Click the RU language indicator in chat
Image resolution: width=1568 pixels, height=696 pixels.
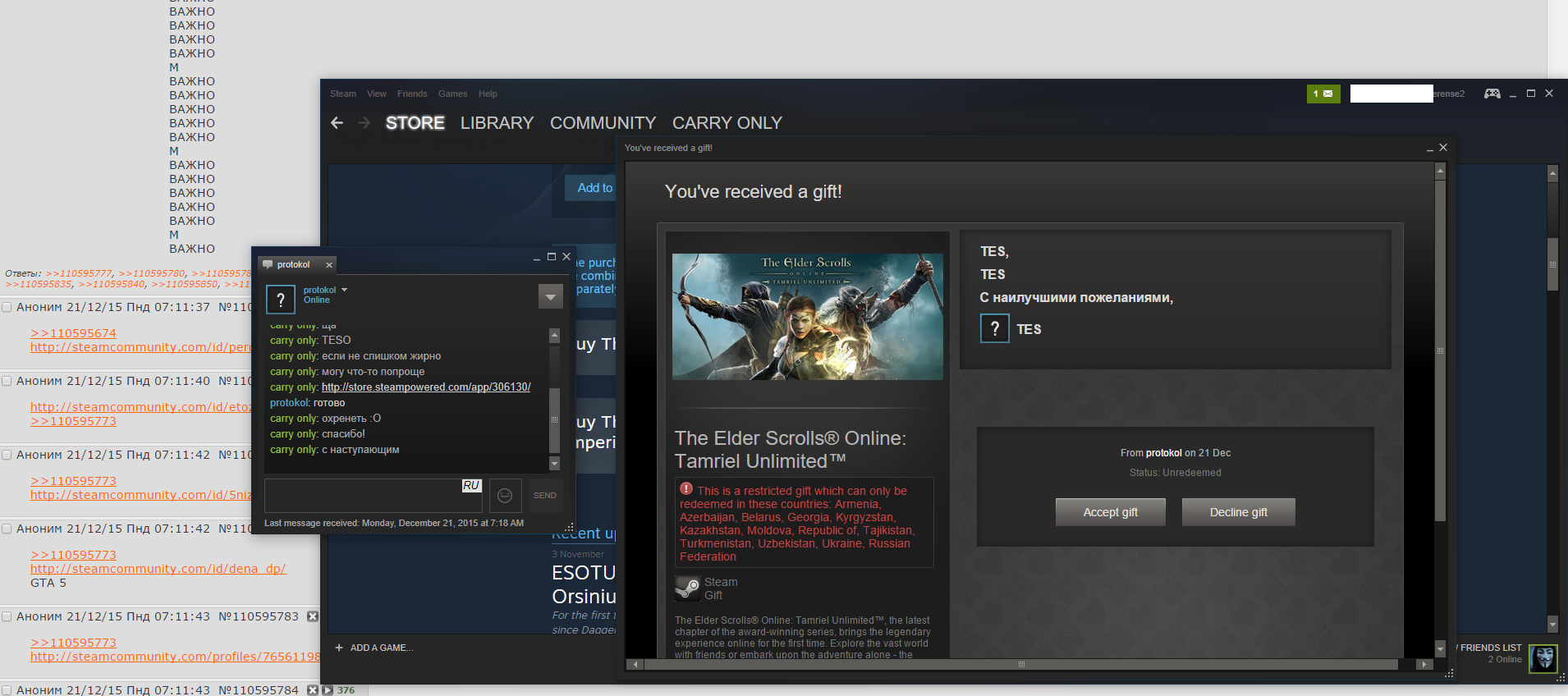471,486
